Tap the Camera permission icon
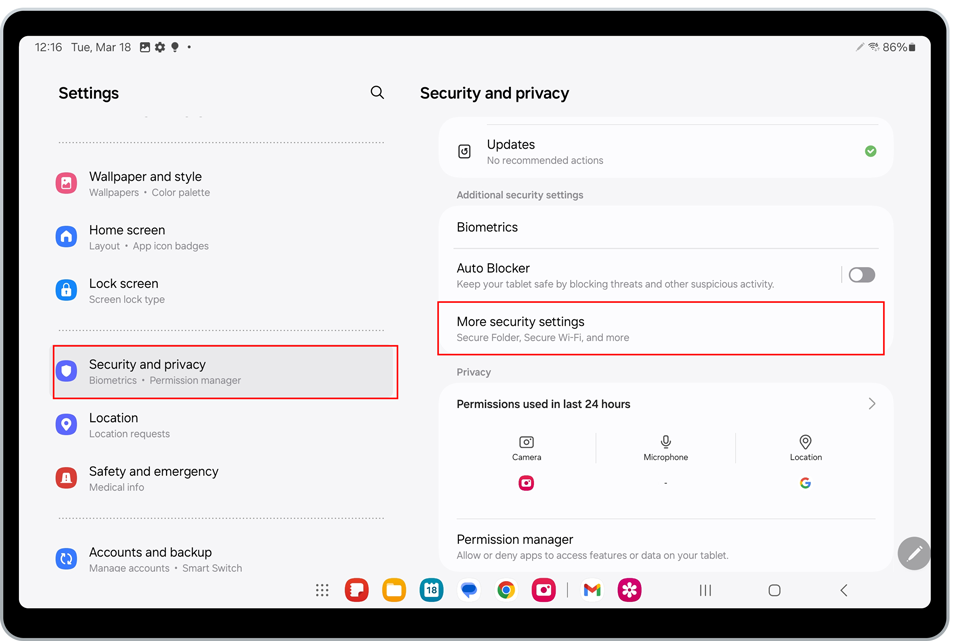 (526, 442)
